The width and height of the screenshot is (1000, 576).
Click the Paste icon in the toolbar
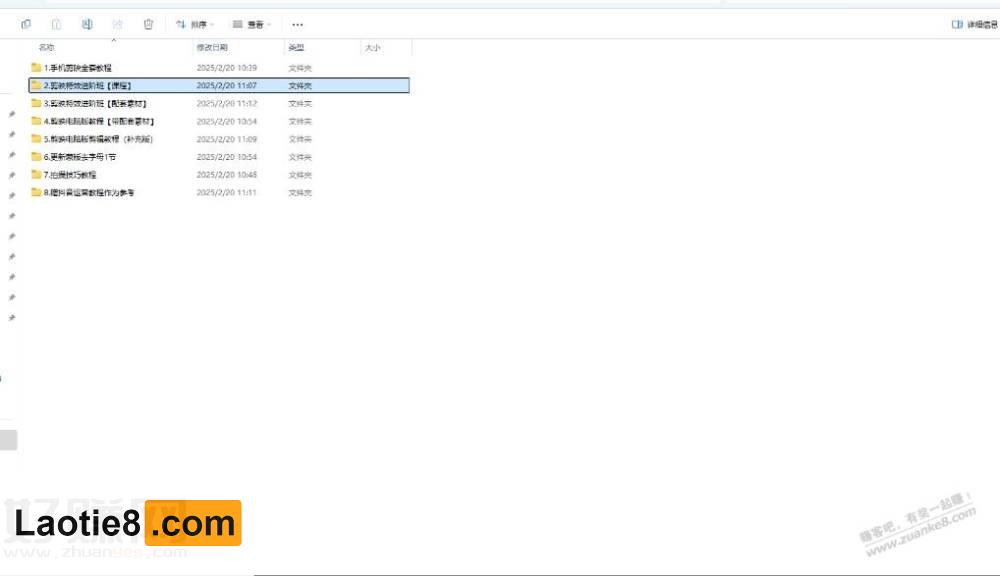pyautogui.click(x=57, y=24)
